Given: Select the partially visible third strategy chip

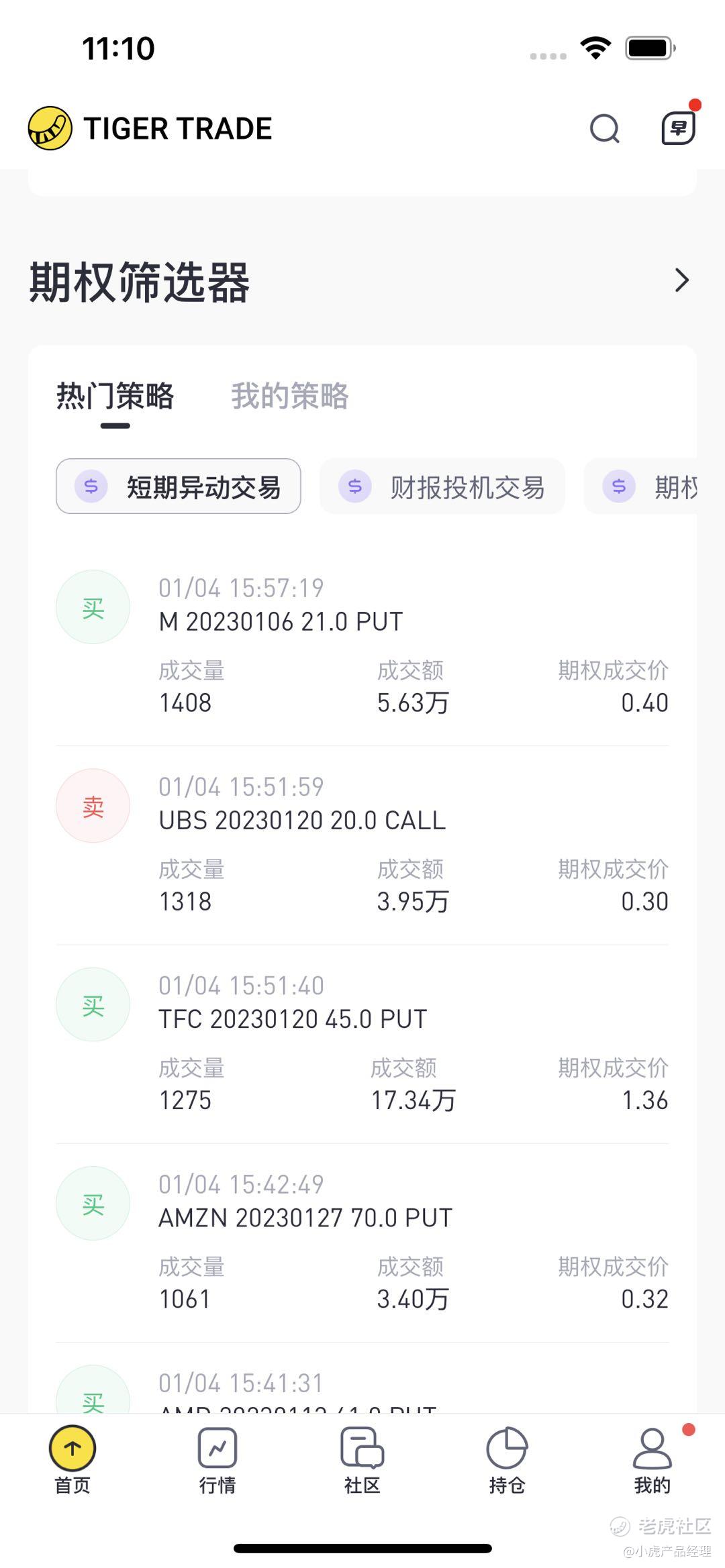Looking at the screenshot, I should (644, 486).
